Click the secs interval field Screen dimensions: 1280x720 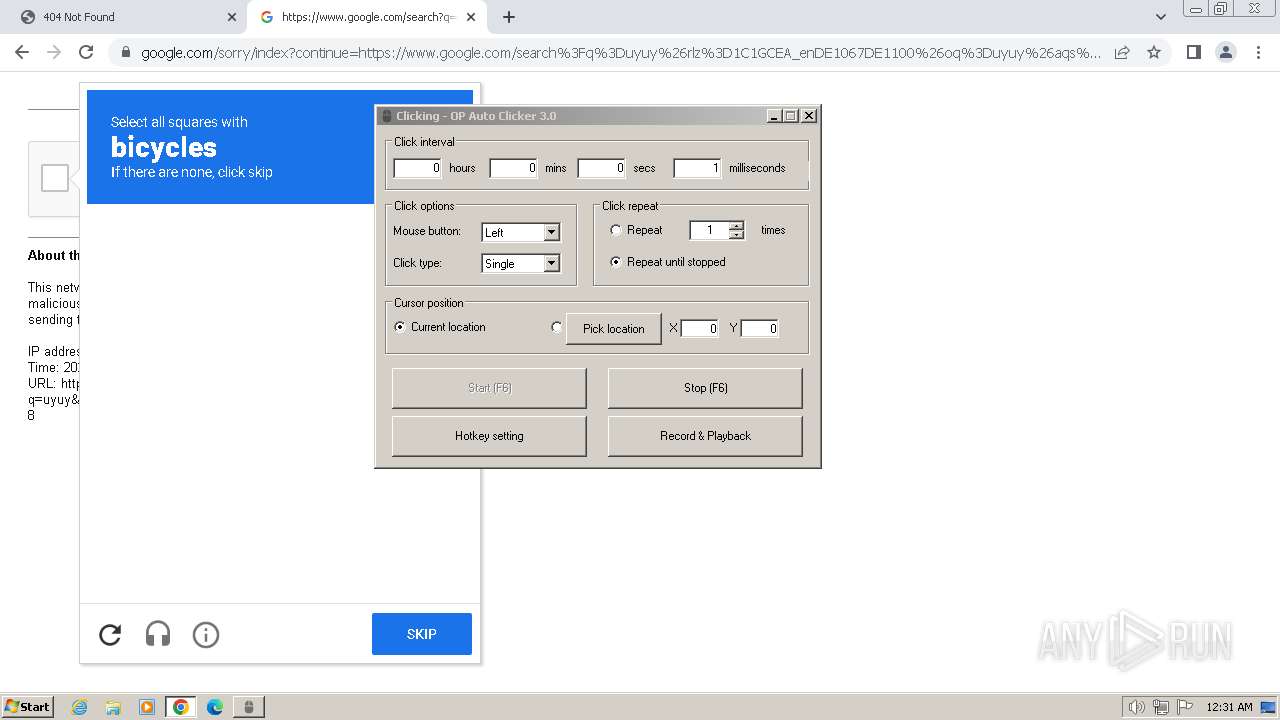coord(601,168)
